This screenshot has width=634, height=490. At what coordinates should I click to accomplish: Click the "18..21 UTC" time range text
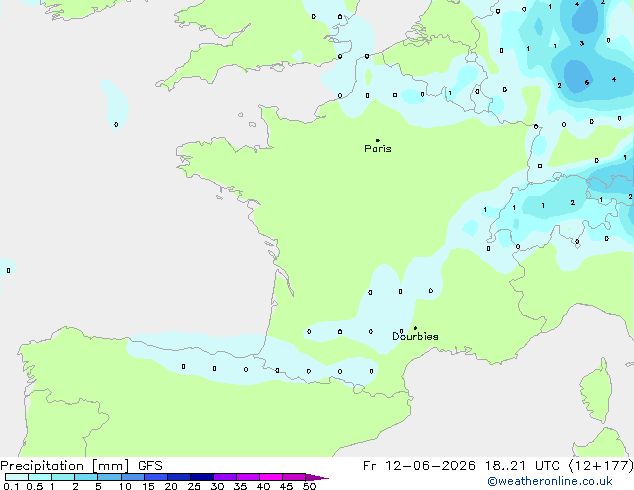[522, 466]
